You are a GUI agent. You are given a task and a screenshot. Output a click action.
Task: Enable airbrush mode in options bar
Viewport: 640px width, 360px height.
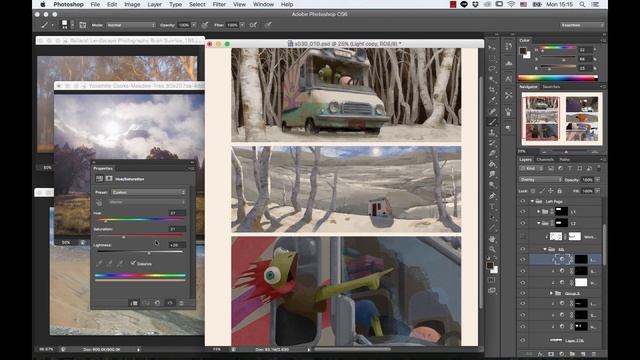[253, 25]
